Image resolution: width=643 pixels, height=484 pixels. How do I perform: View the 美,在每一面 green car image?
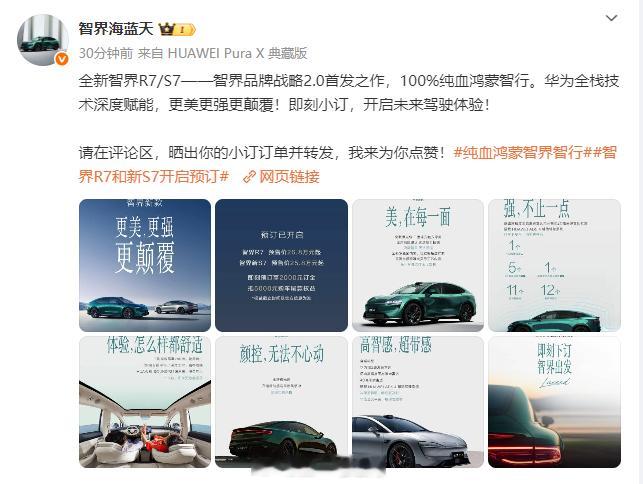(x=418, y=265)
